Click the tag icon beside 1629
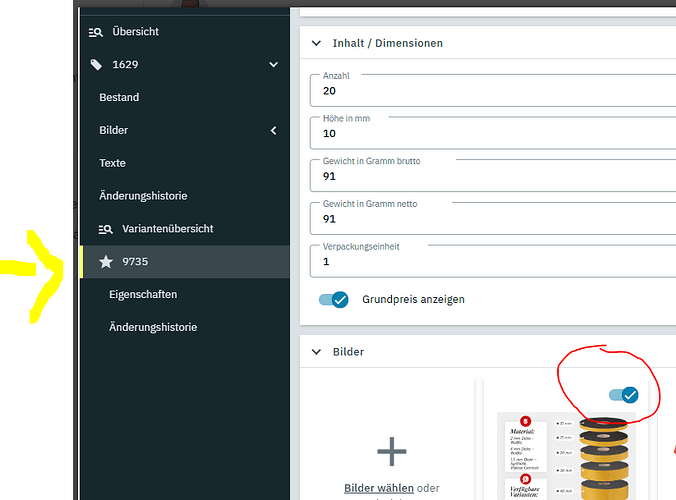This screenshot has height=500, width=676. tap(96, 65)
